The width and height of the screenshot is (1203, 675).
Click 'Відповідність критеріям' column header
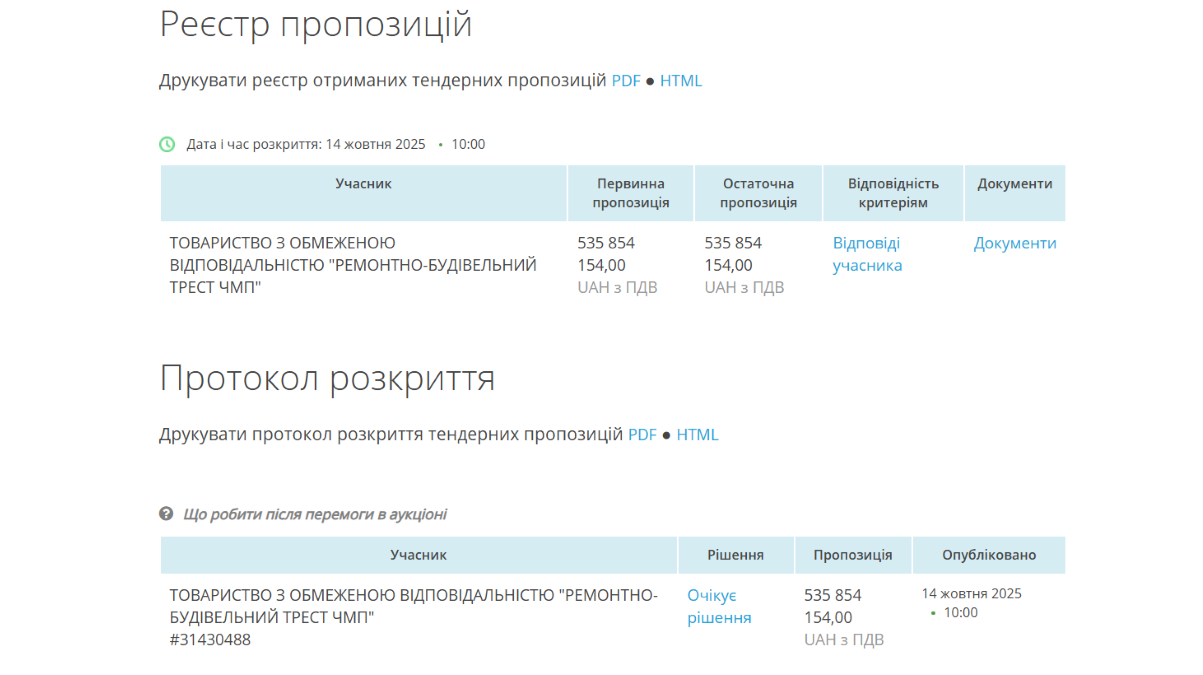893,193
